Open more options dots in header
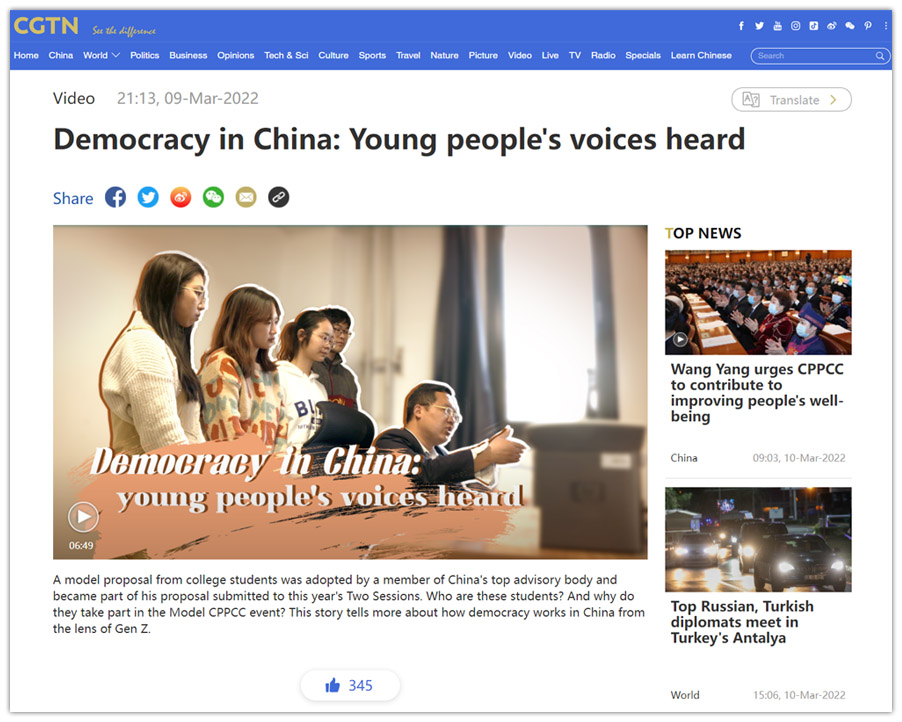This screenshot has width=902, height=722. pyautogui.click(x=886, y=26)
